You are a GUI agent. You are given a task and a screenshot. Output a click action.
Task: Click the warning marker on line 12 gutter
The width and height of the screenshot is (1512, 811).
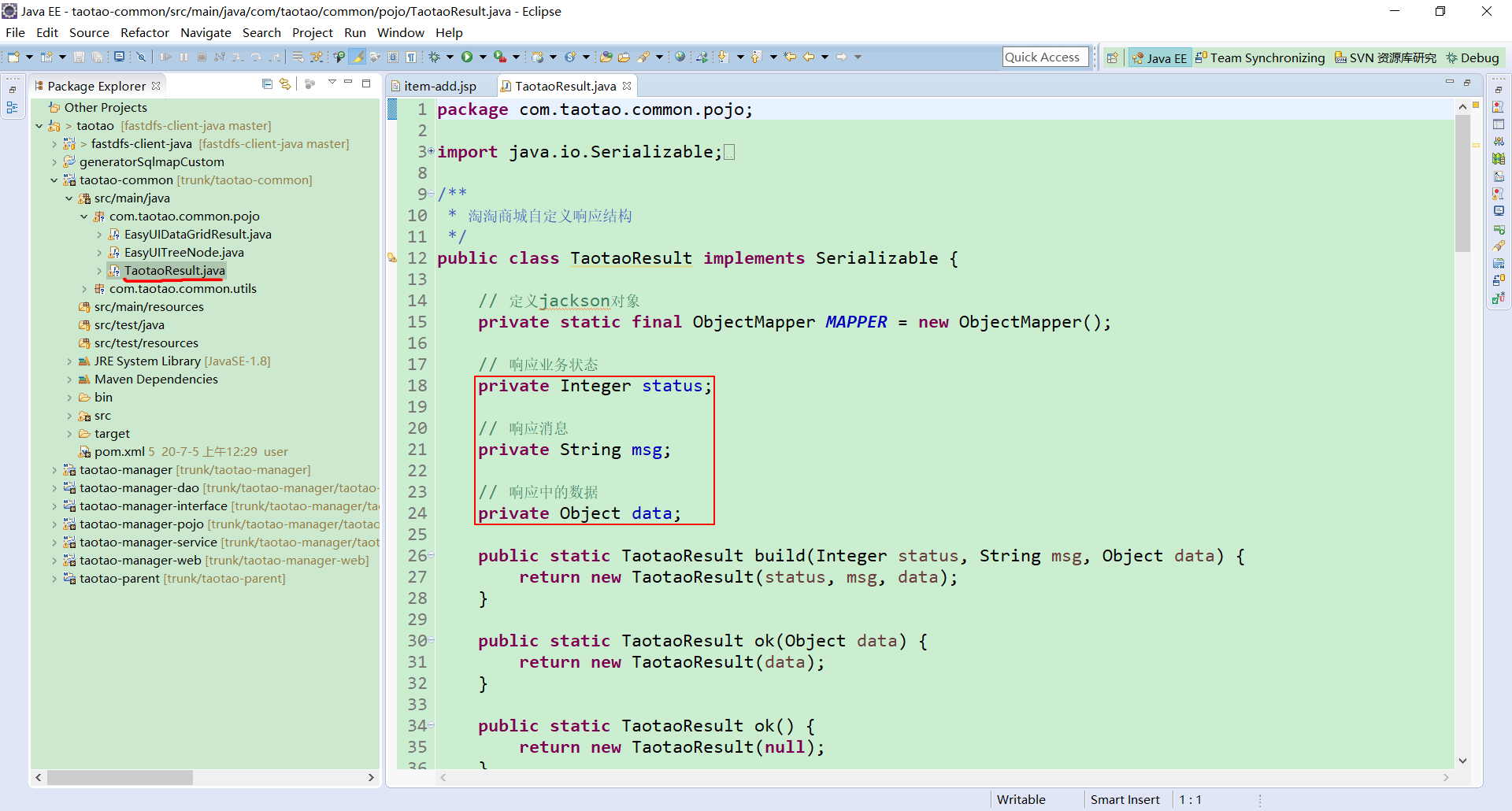392,257
